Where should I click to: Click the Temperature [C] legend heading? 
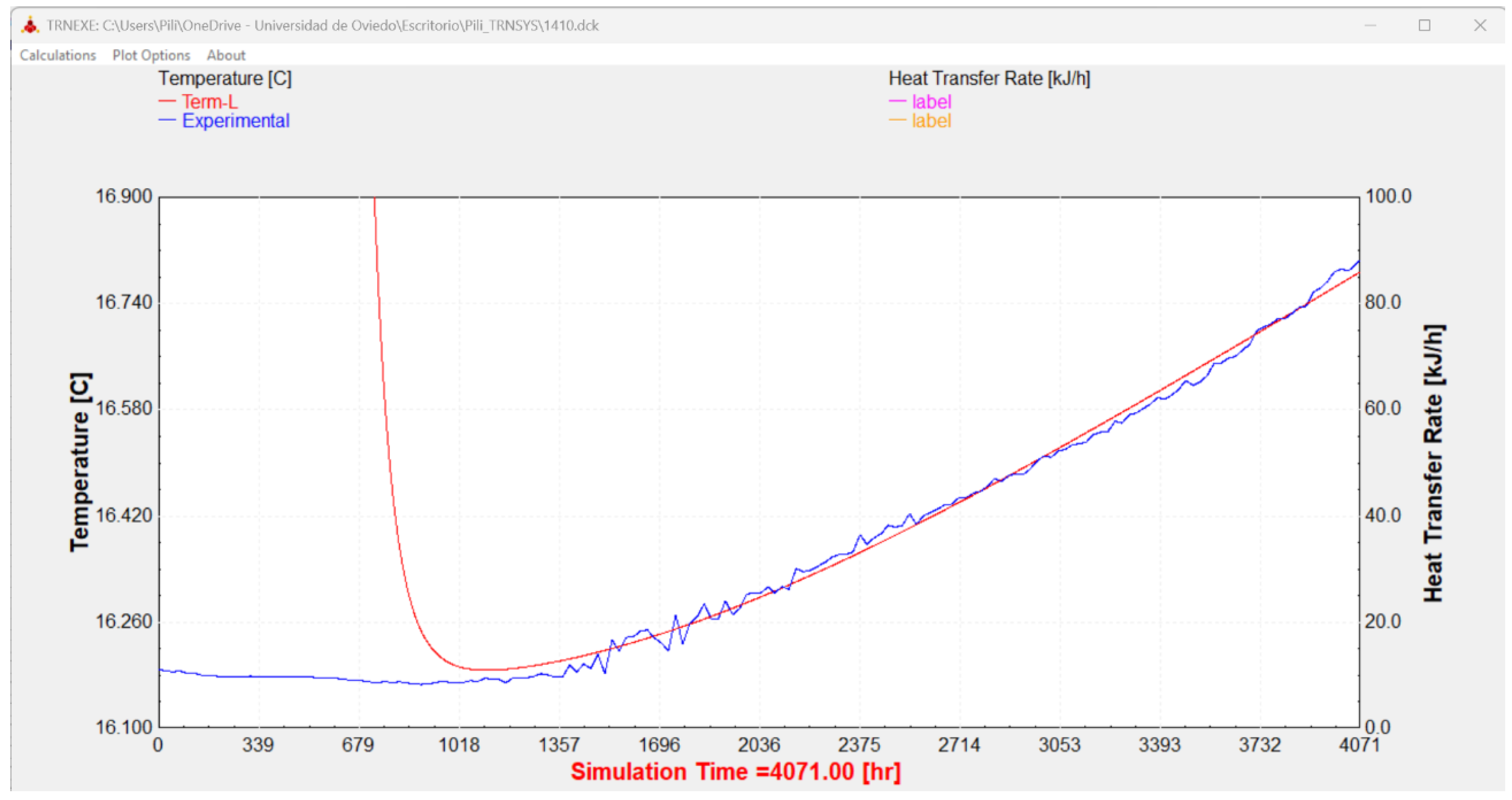tap(225, 78)
